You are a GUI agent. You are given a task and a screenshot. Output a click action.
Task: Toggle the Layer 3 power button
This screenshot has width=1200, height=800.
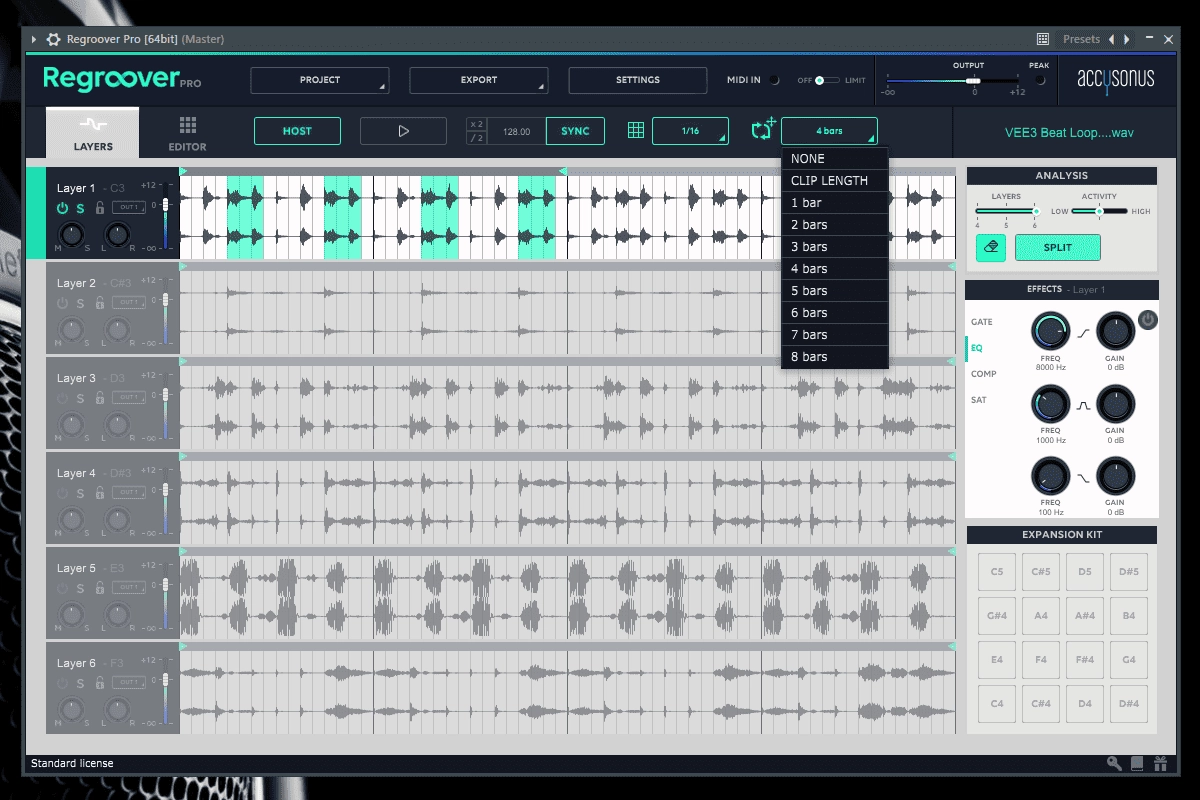pyautogui.click(x=62, y=398)
